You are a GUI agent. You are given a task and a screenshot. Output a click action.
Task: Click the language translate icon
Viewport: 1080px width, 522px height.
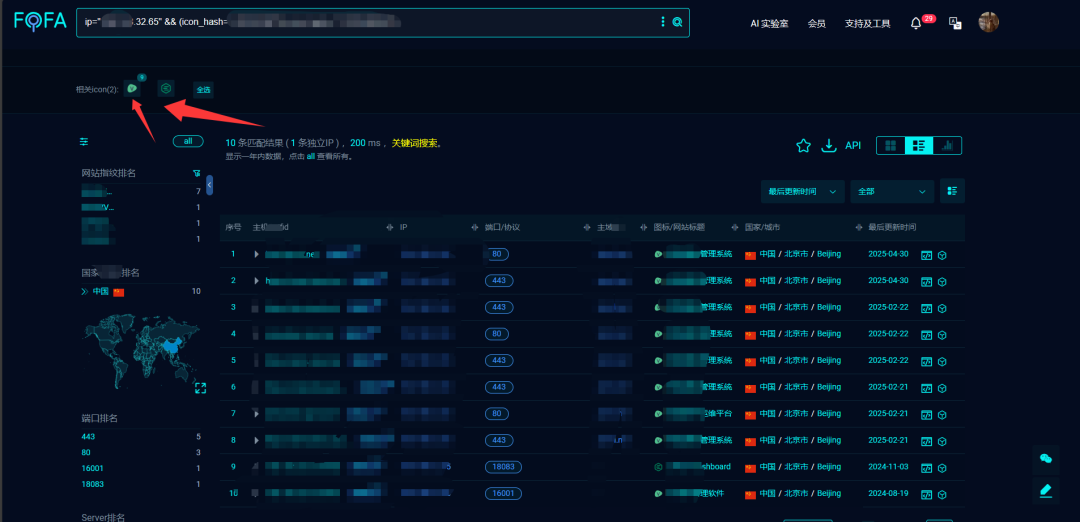(955, 23)
